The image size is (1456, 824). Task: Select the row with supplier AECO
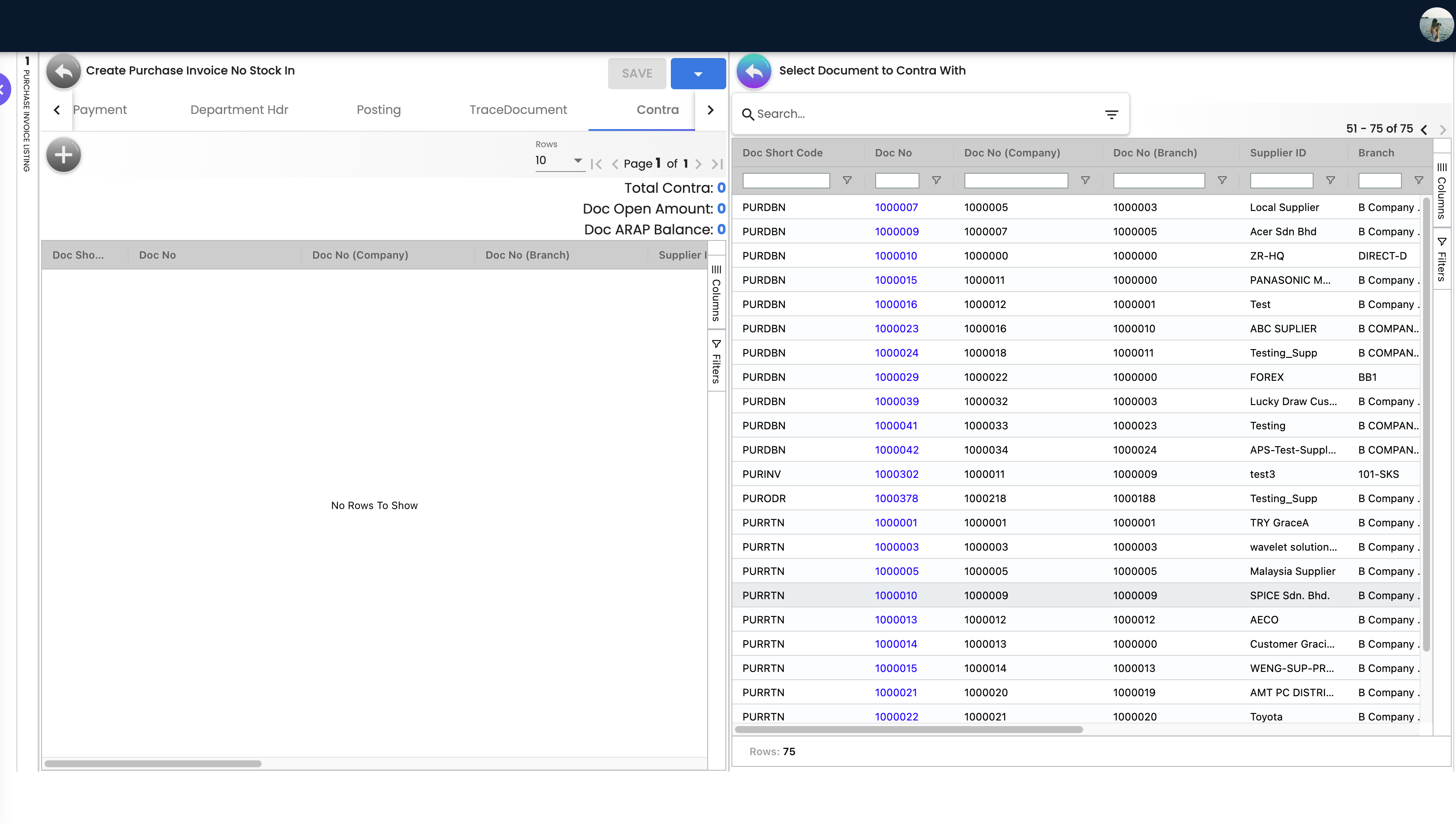(1076, 620)
